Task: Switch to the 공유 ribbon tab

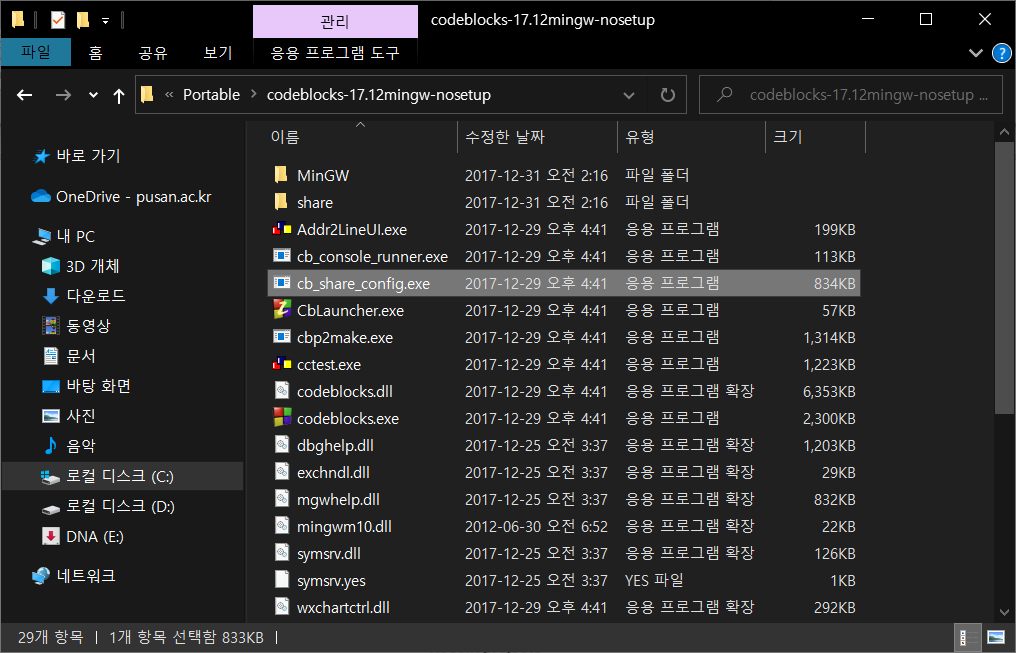Action: tap(153, 52)
